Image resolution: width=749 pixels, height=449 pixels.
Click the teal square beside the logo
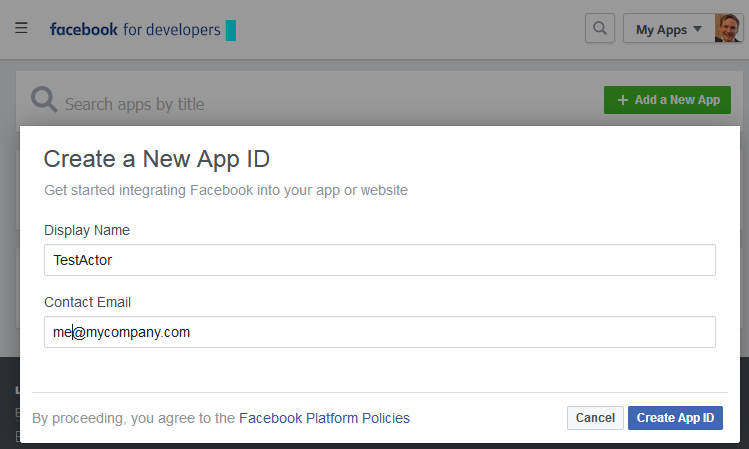point(231,30)
